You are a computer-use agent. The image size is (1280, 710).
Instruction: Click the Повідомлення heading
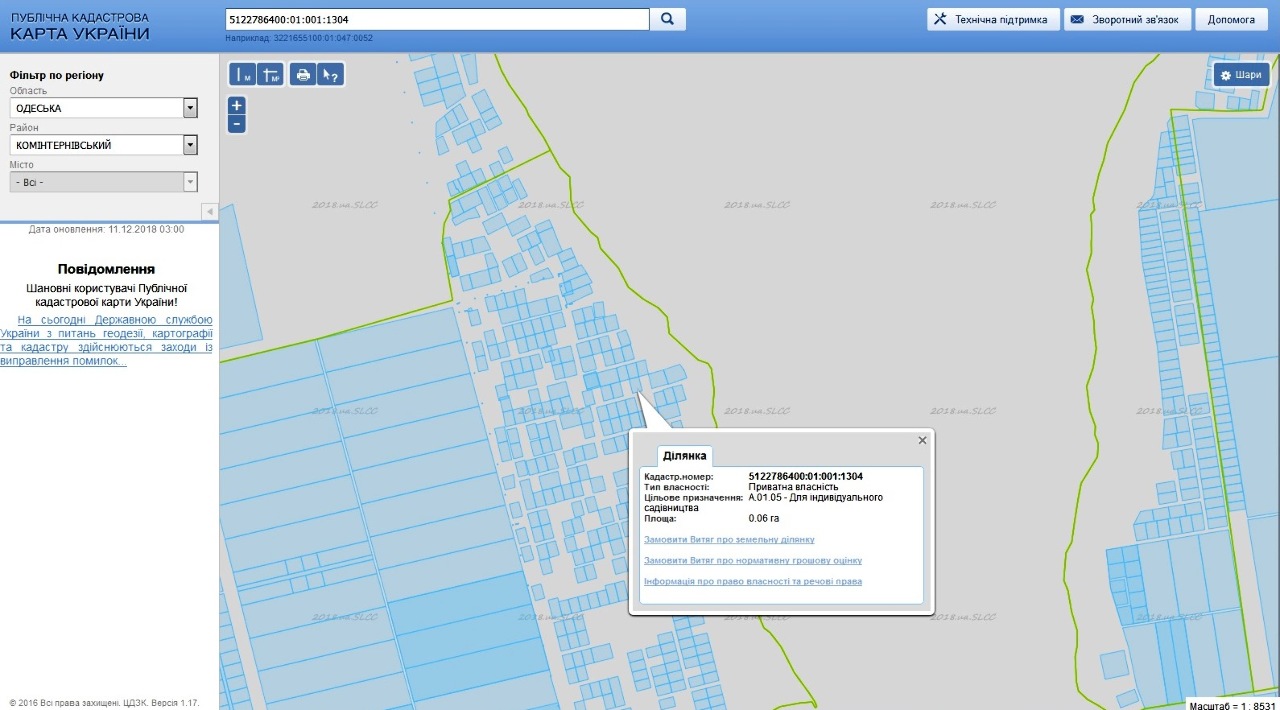tap(106, 269)
